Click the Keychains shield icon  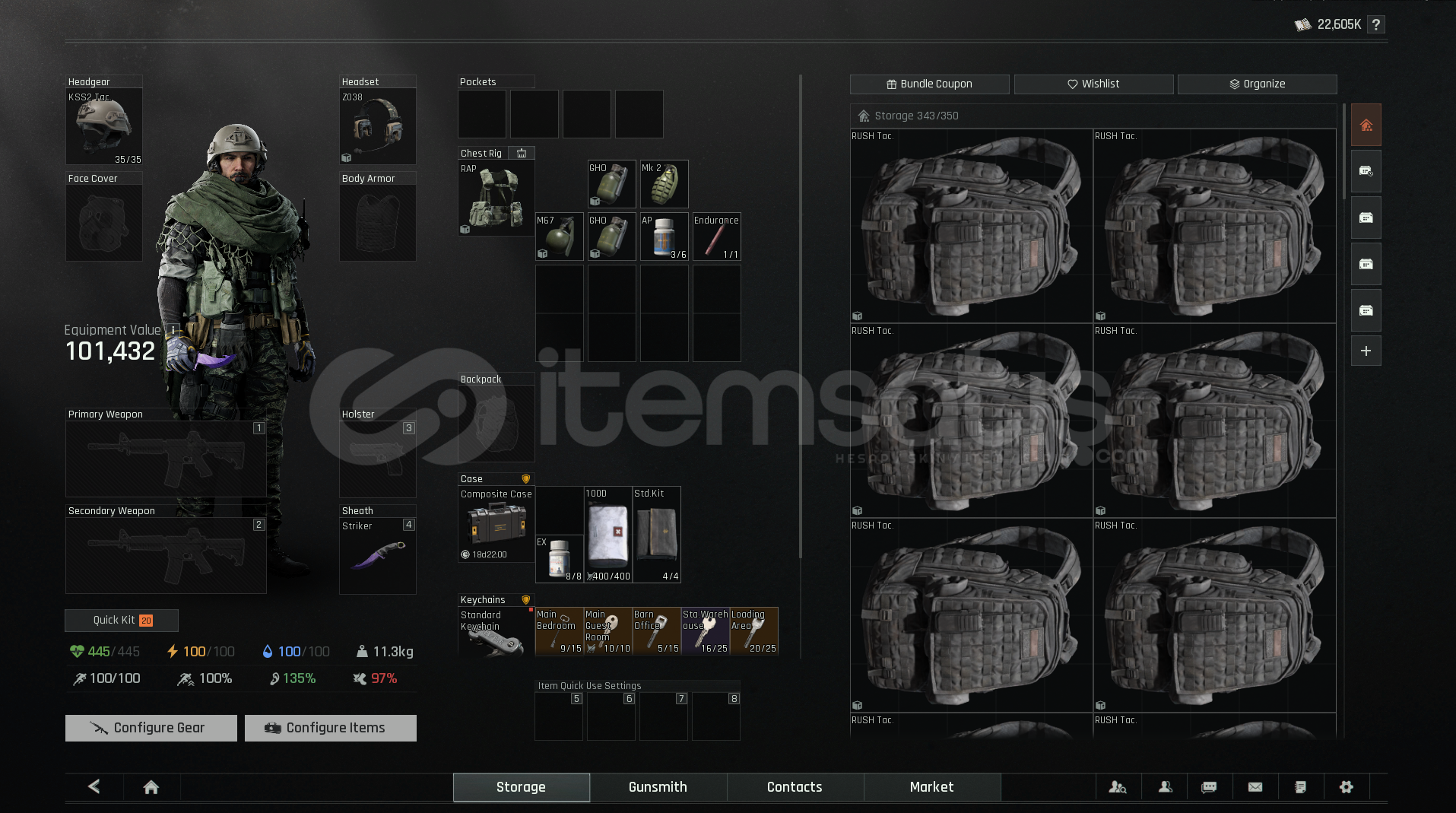(525, 599)
